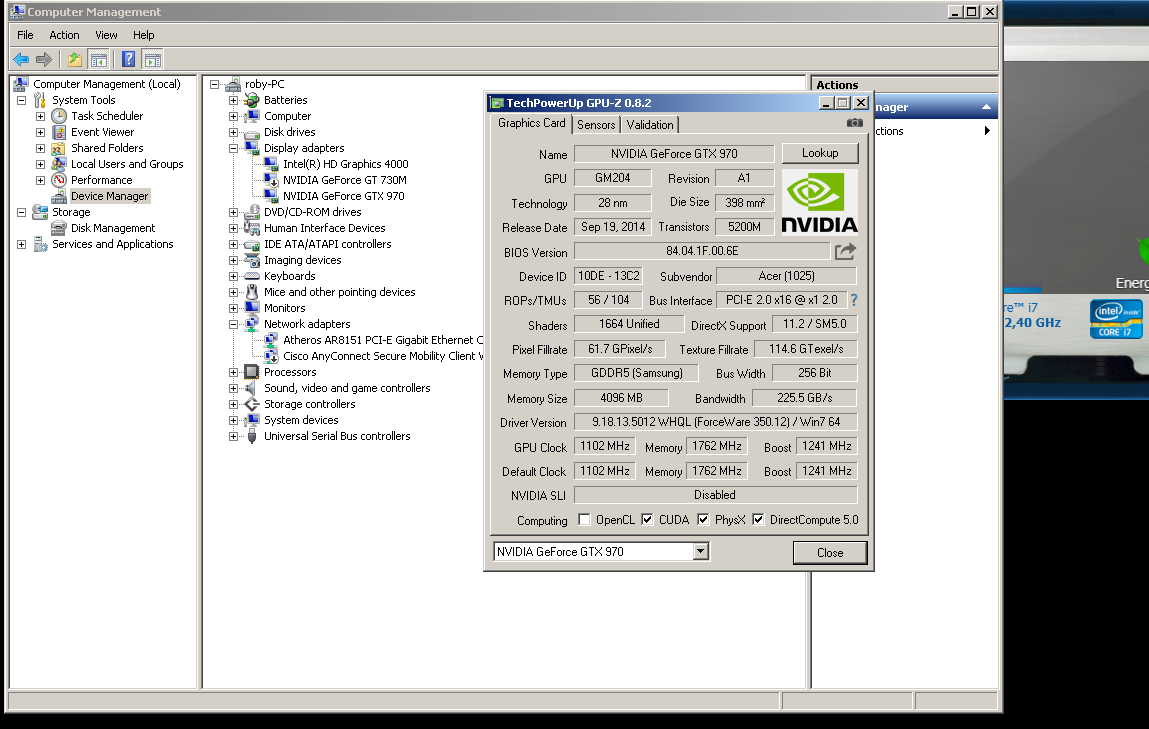Expand the Services and Applications node
This screenshot has width=1149, height=729.
pyautogui.click(x=22, y=245)
